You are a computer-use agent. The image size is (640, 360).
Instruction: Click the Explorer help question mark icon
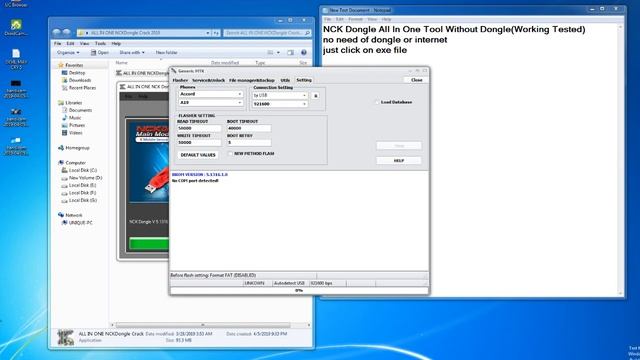click(304, 53)
